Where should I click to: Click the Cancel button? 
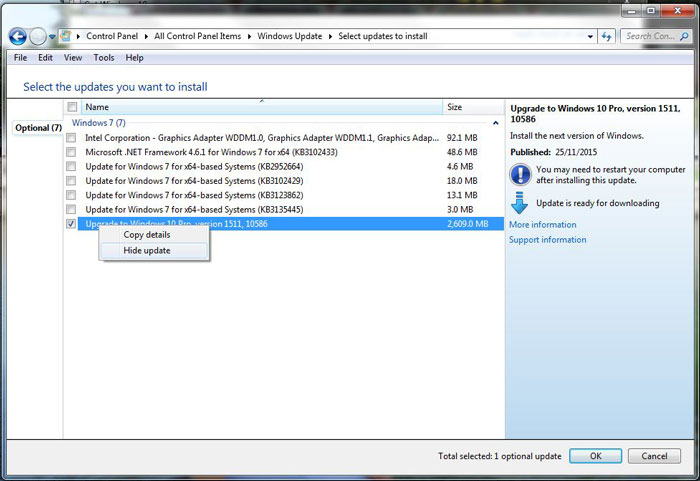[x=654, y=456]
